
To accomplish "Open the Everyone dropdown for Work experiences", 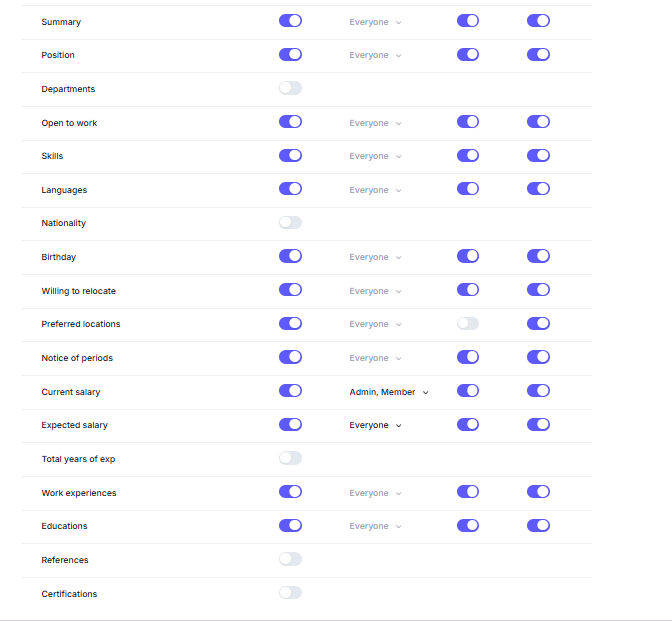I will 375,493.
